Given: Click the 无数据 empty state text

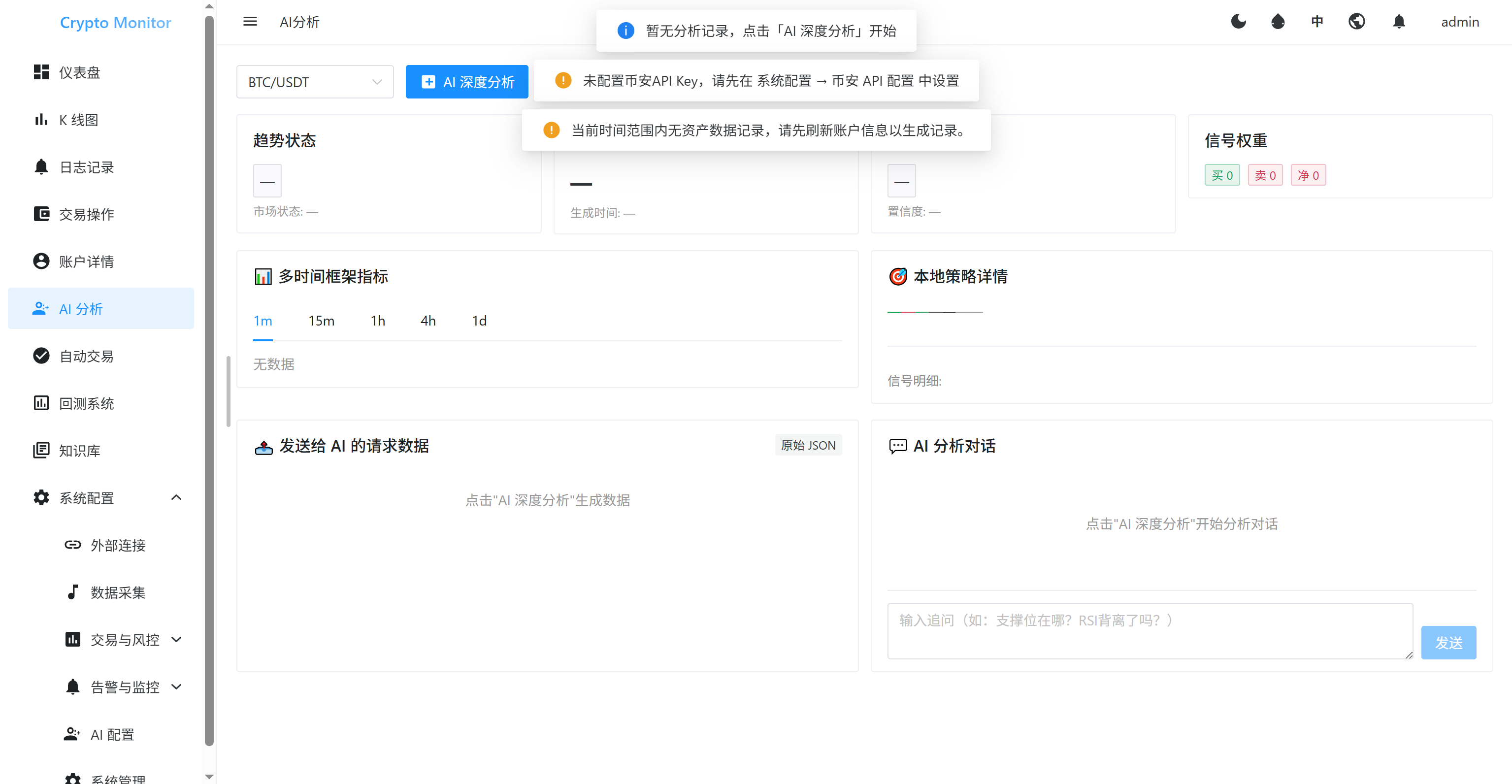Looking at the screenshot, I should tap(273, 364).
